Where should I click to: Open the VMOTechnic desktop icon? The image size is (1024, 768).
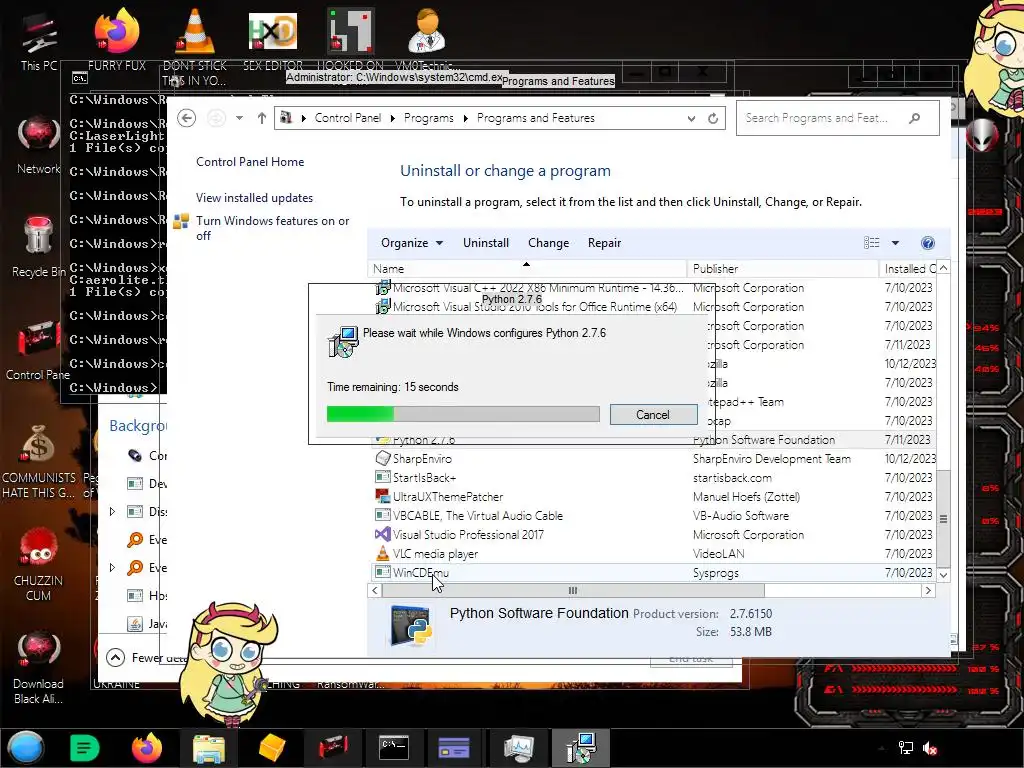click(x=427, y=41)
